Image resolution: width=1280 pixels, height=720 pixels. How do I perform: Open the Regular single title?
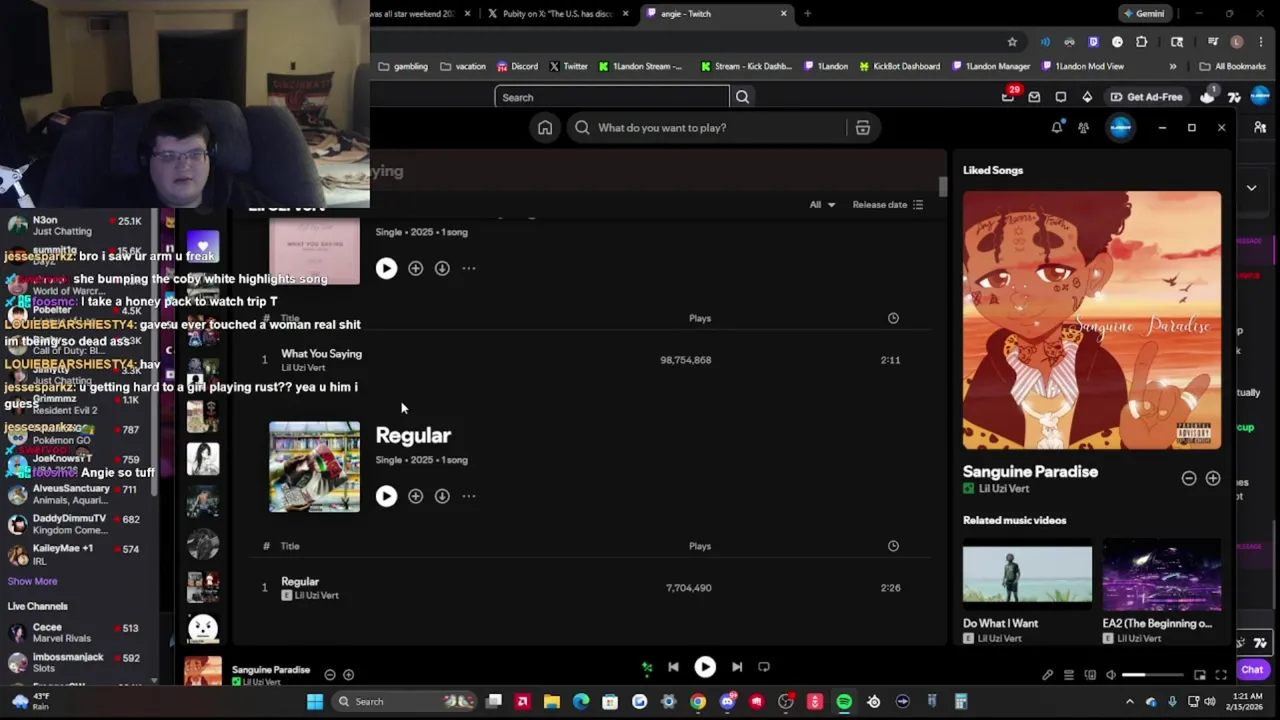click(x=413, y=435)
